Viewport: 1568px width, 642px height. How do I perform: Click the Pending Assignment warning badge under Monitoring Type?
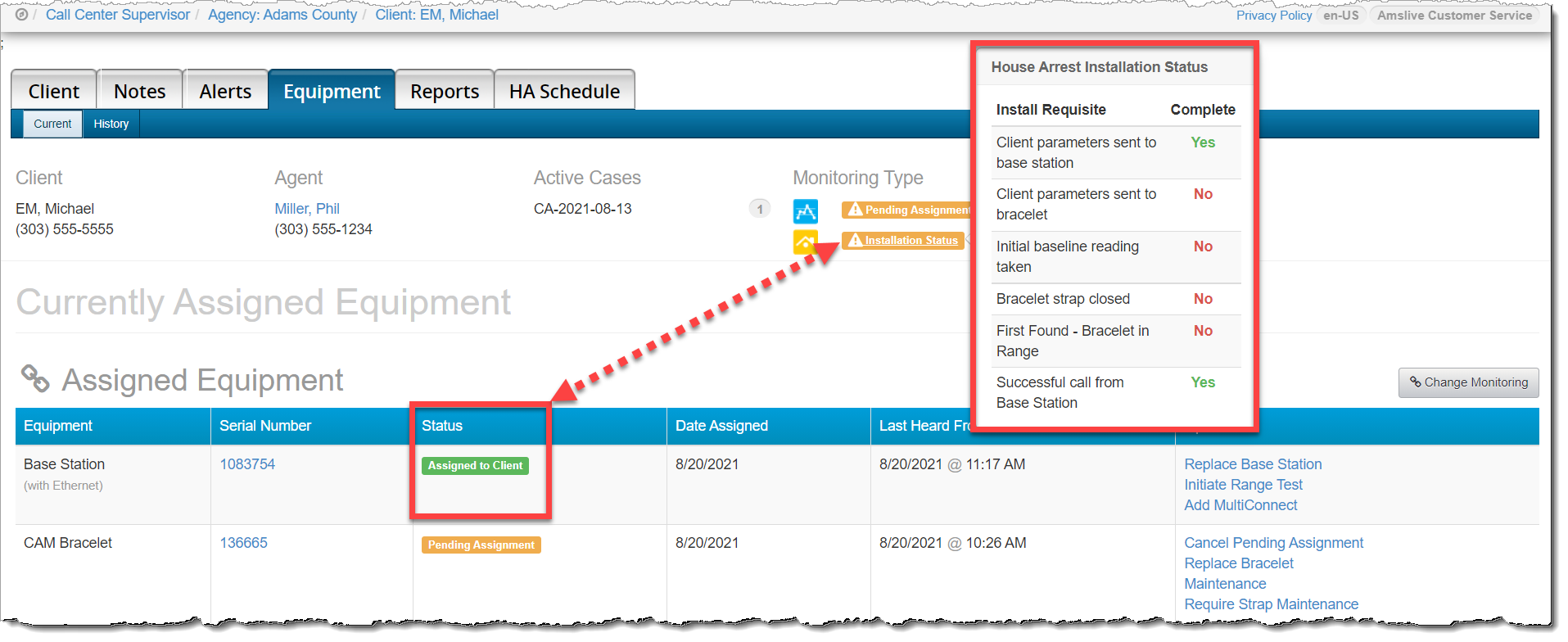(x=907, y=210)
